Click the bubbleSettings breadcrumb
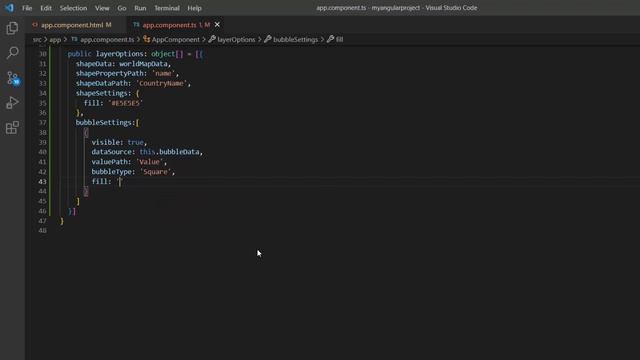The image size is (640, 360). point(291,40)
